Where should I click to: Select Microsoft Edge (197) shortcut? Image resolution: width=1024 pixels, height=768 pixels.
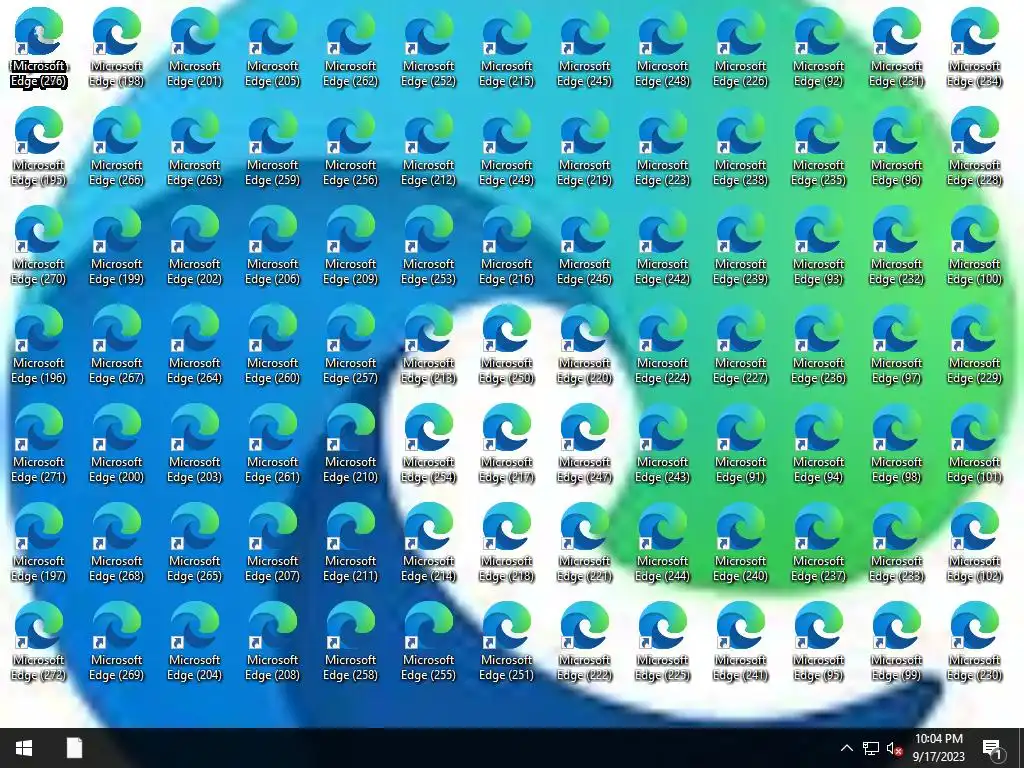(x=39, y=543)
